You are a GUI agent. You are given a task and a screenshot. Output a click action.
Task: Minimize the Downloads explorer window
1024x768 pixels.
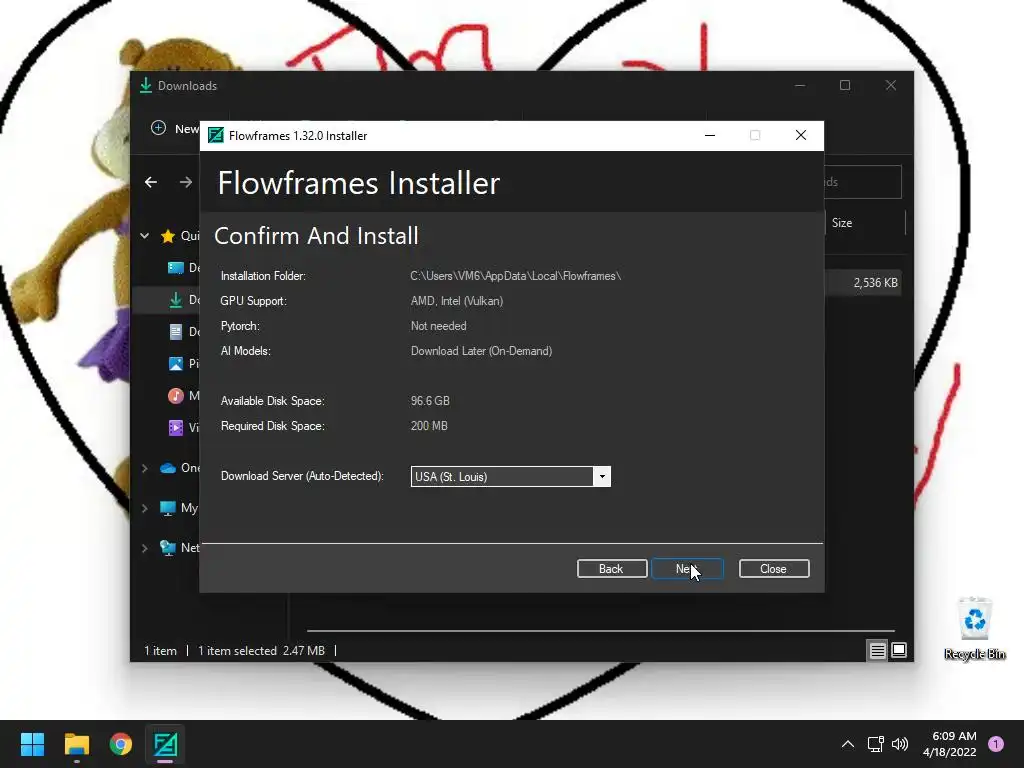tap(800, 86)
